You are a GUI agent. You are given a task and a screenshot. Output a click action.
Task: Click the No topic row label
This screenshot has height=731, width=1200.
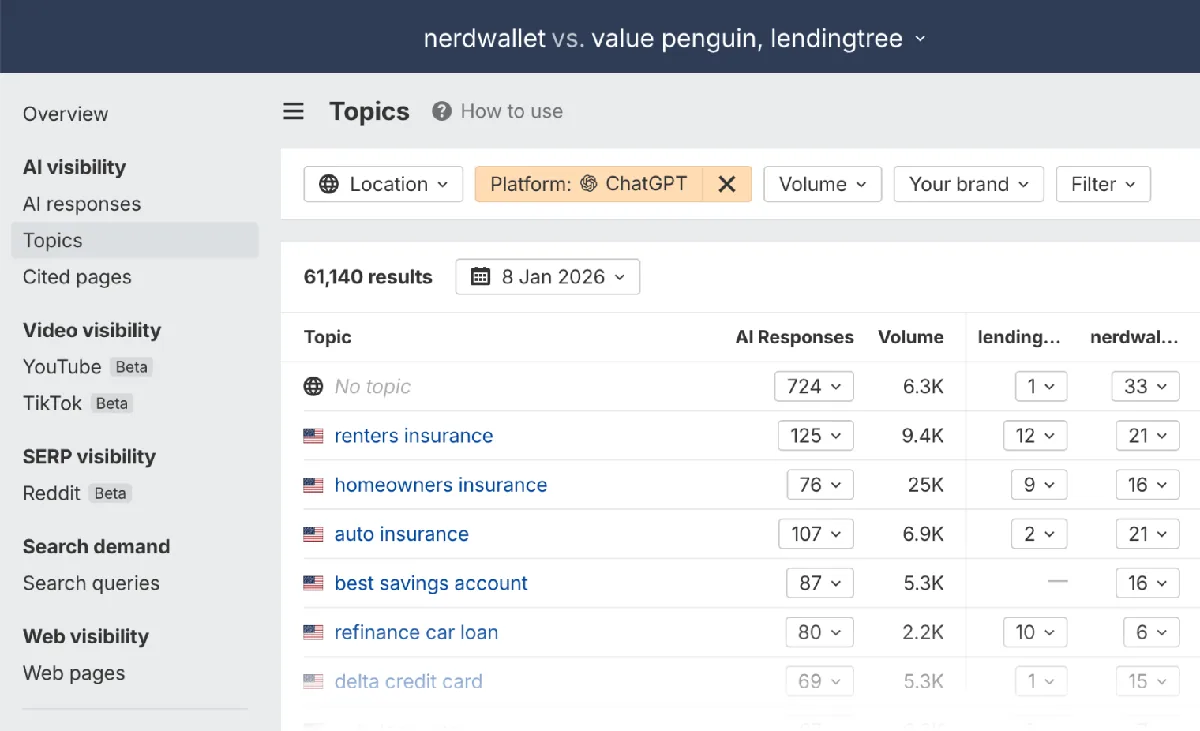click(x=373, y=386)
